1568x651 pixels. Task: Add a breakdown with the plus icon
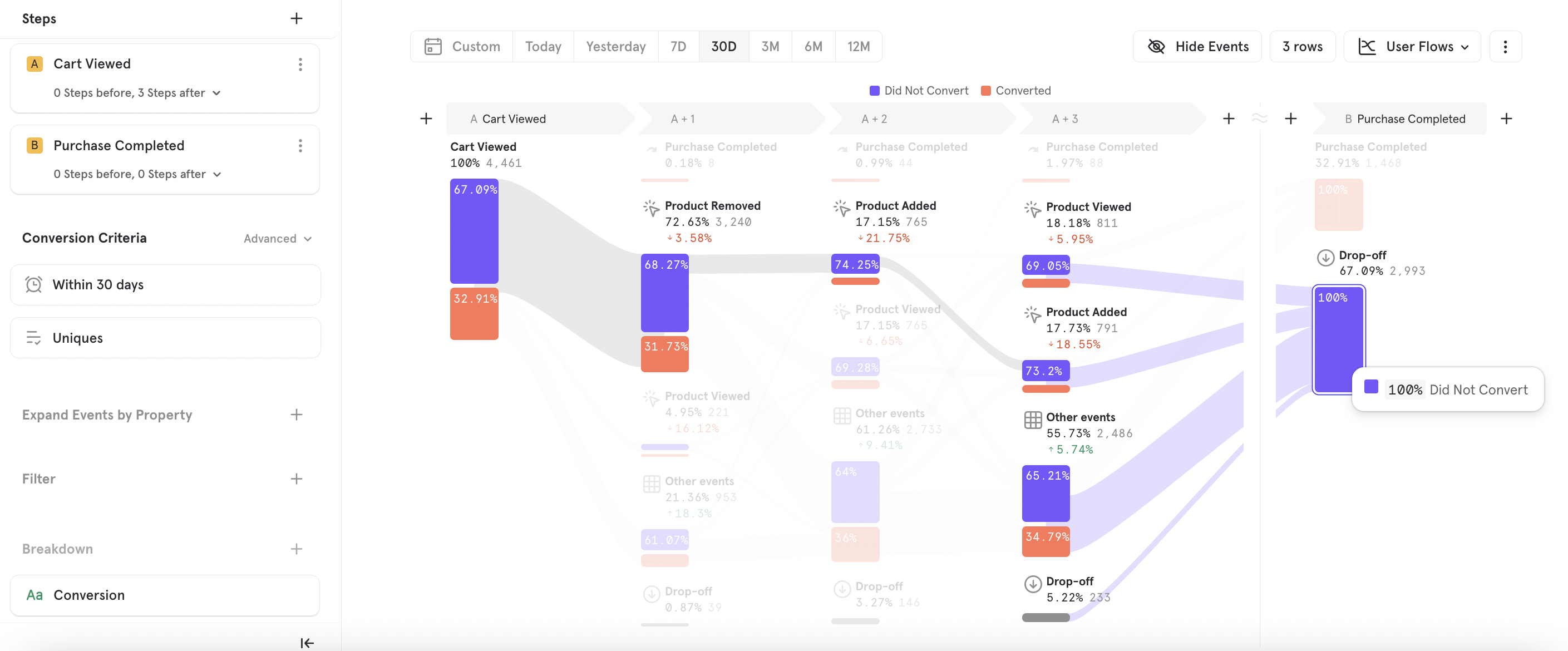pyautogui.click(x=296, y=549)
